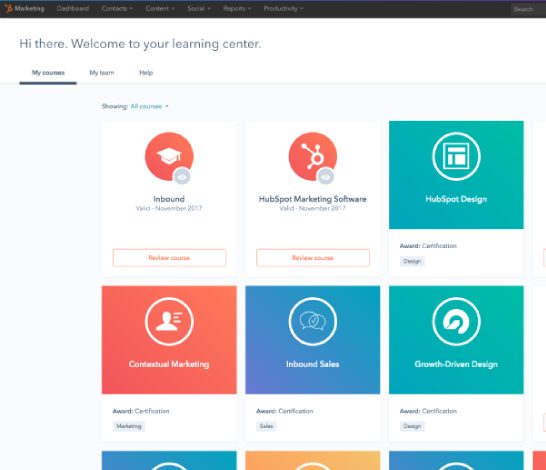Click the HubSpot Marketing Software sprocket icon
Image resolution: width=546 pixels, height=470 pixels.
point(312,156)
